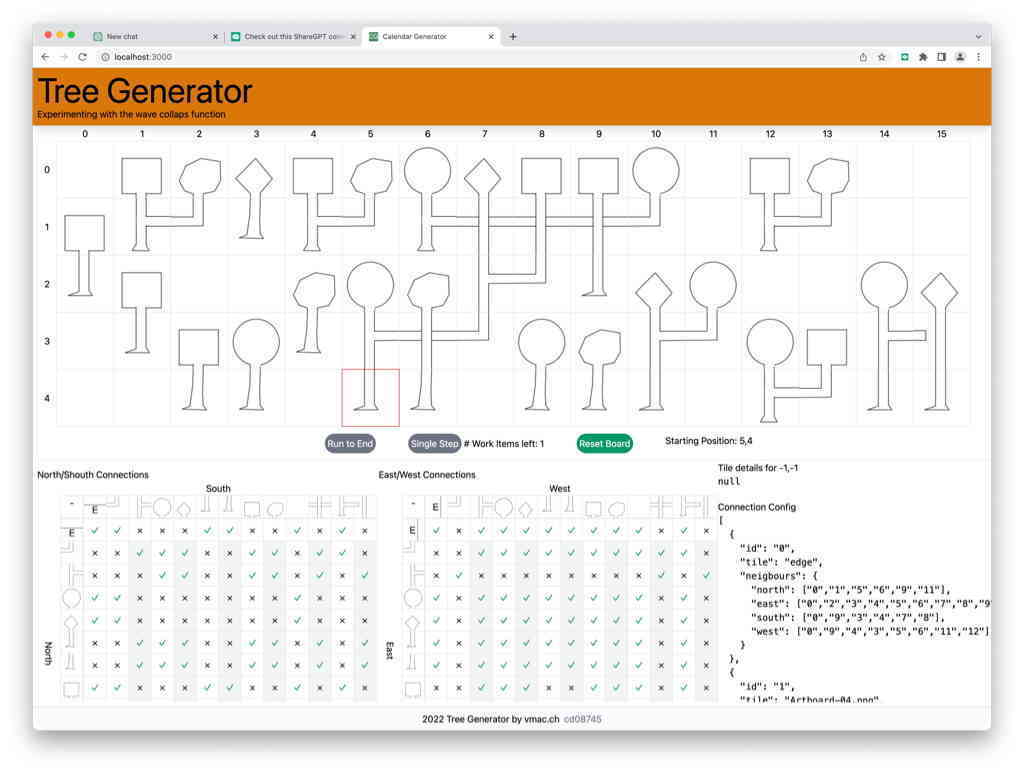The width and height of the screenshot is (1024, 774).
Task: Click the E edge tile icon heading the North rows
Action: (71, 531)
